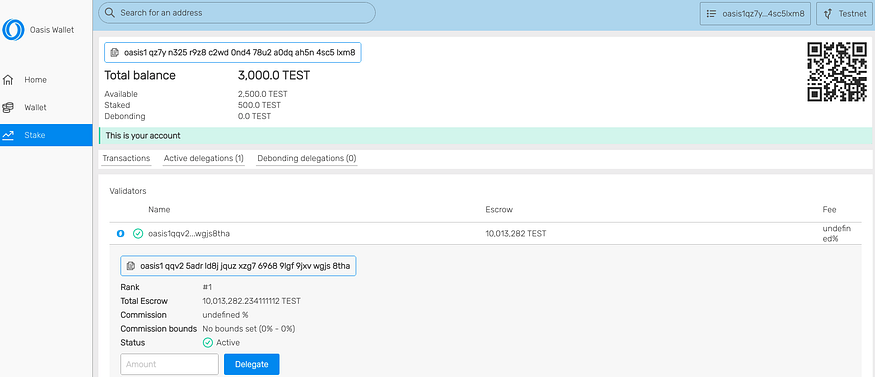
Task: Click No bounds set (0% - 0%) text
Action: pos(248,328)
